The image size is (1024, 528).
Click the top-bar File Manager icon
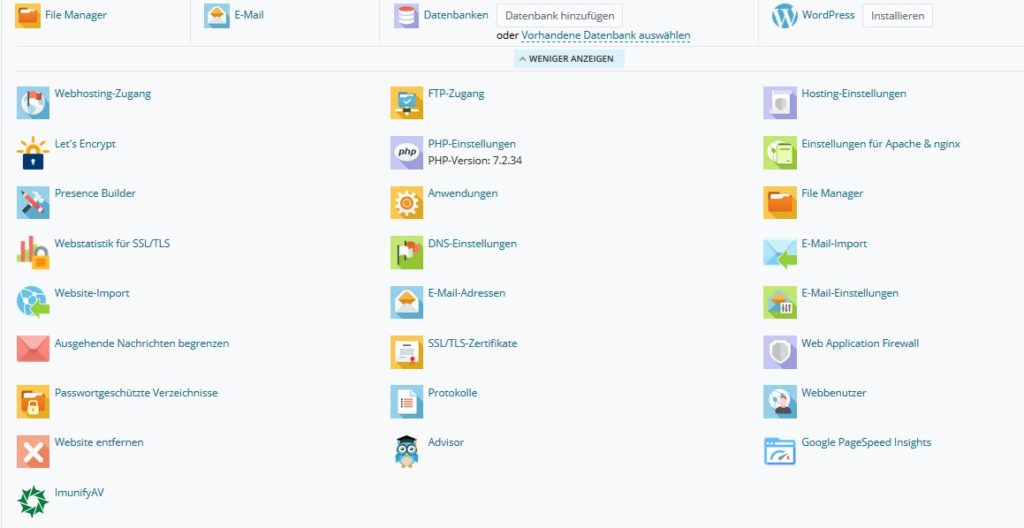(27, 15)
